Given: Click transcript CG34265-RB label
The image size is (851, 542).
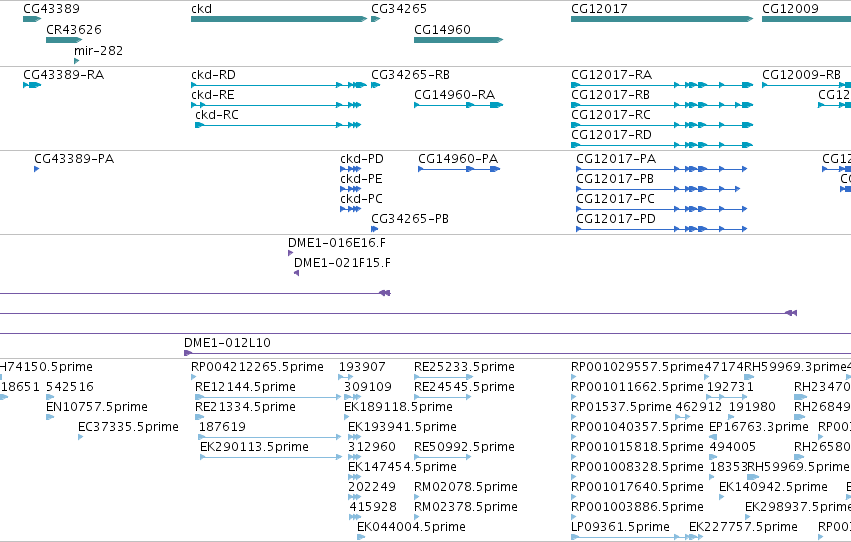Looking at the screenshot, I should pos(410,75).
